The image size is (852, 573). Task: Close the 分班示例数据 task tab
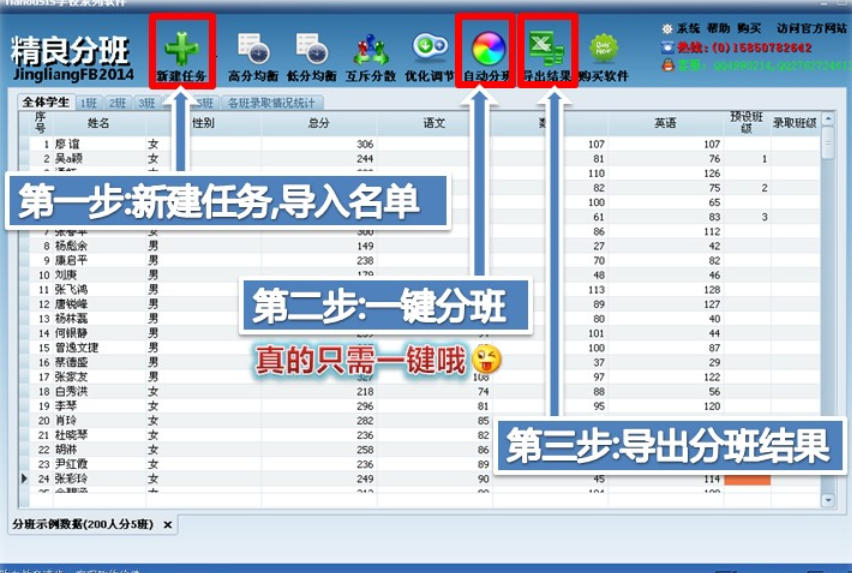point(168,525)
